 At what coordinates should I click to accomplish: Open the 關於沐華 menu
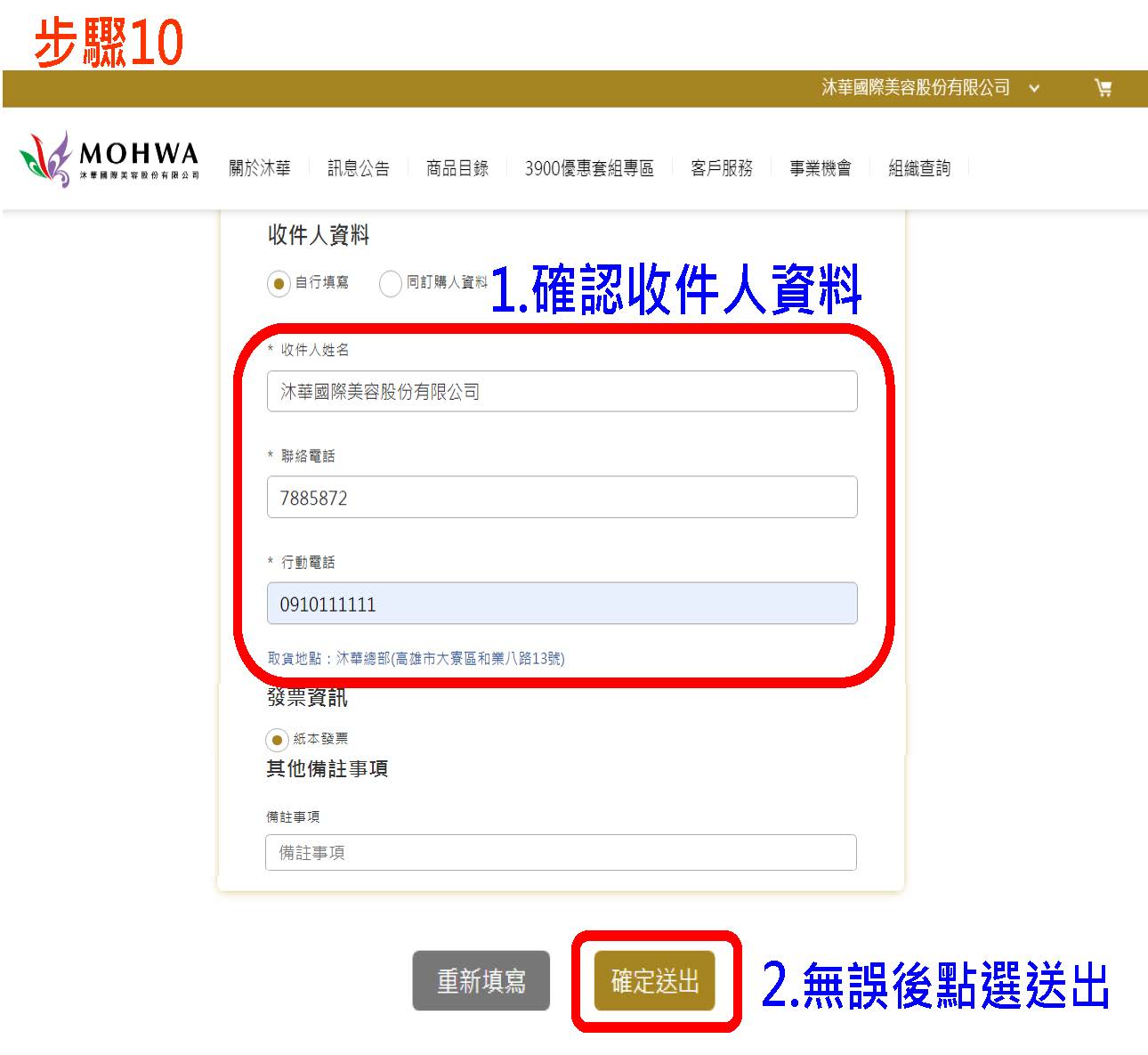tap(260, 168)
